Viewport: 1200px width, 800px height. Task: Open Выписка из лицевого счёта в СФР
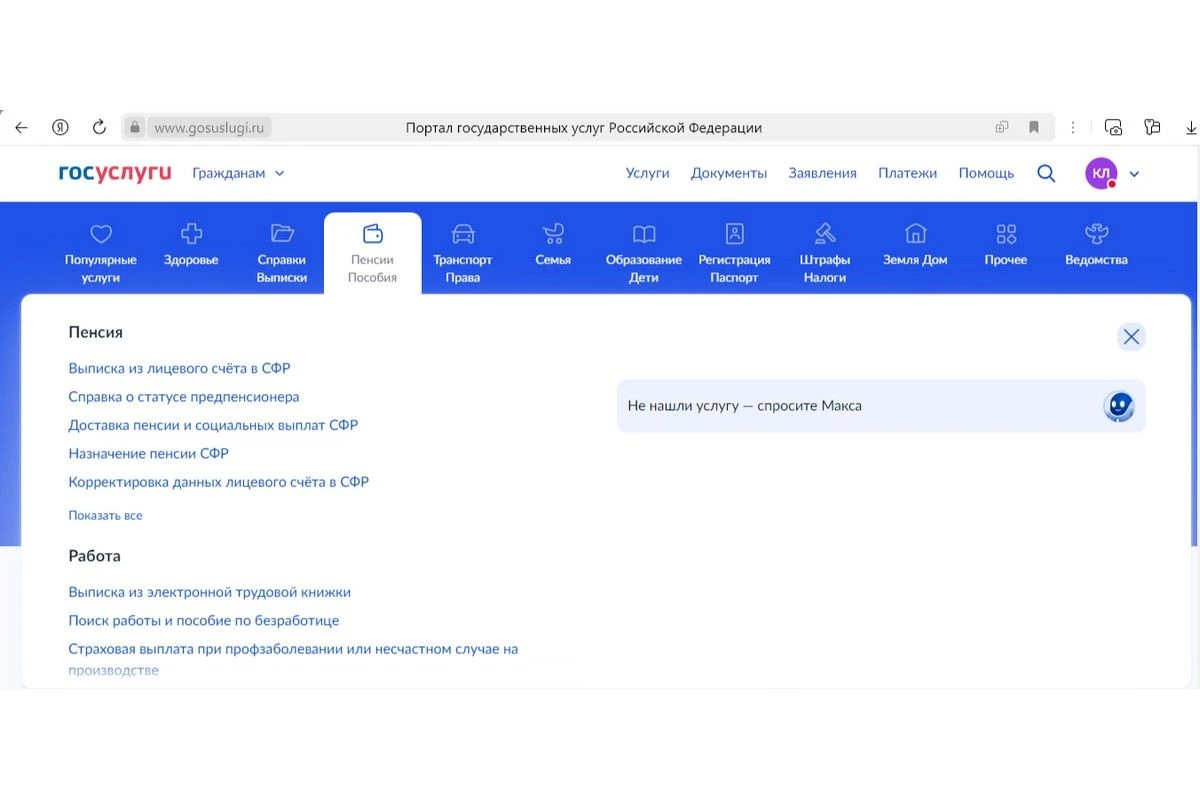click(179, 368)
